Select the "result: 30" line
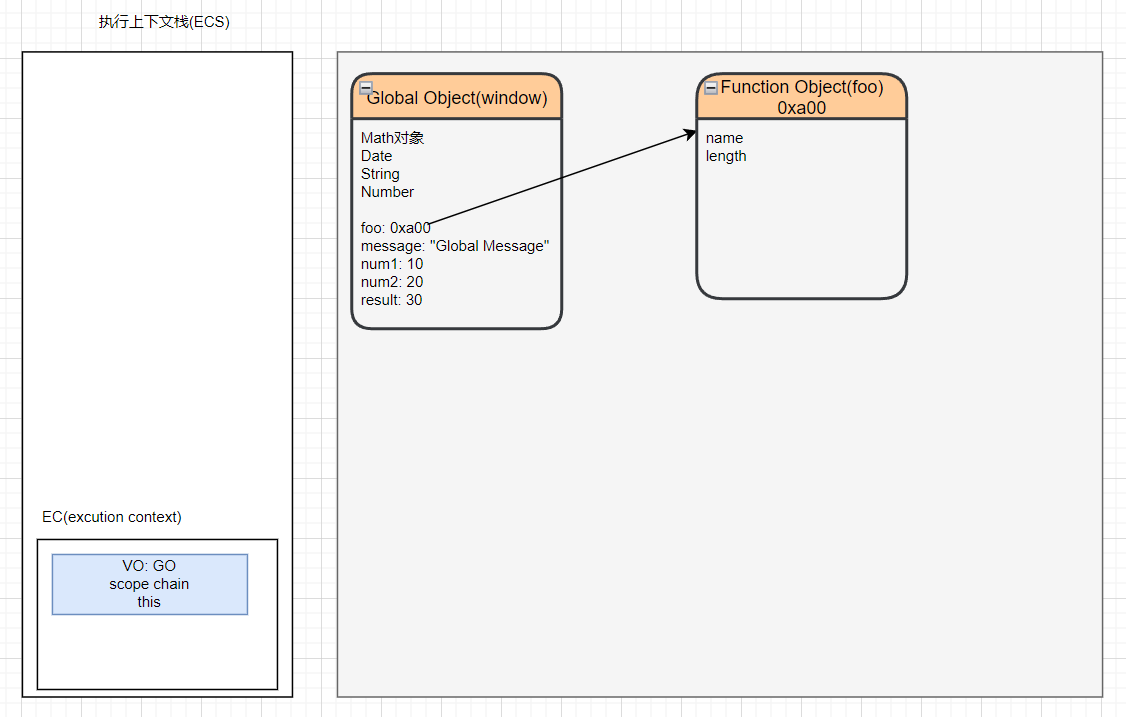 (x=391, y=300)
